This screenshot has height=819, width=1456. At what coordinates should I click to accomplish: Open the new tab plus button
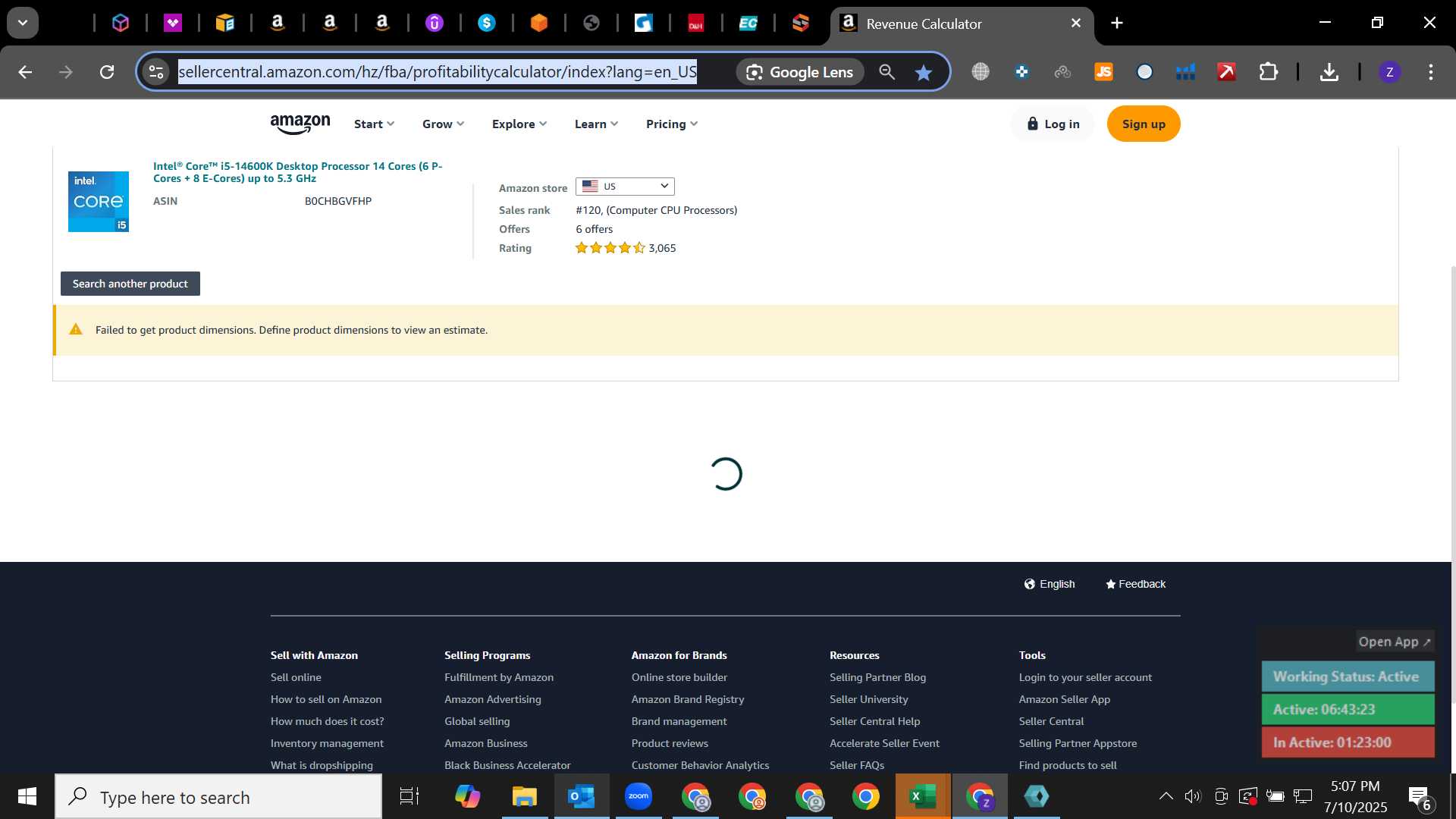[1117, 24]
